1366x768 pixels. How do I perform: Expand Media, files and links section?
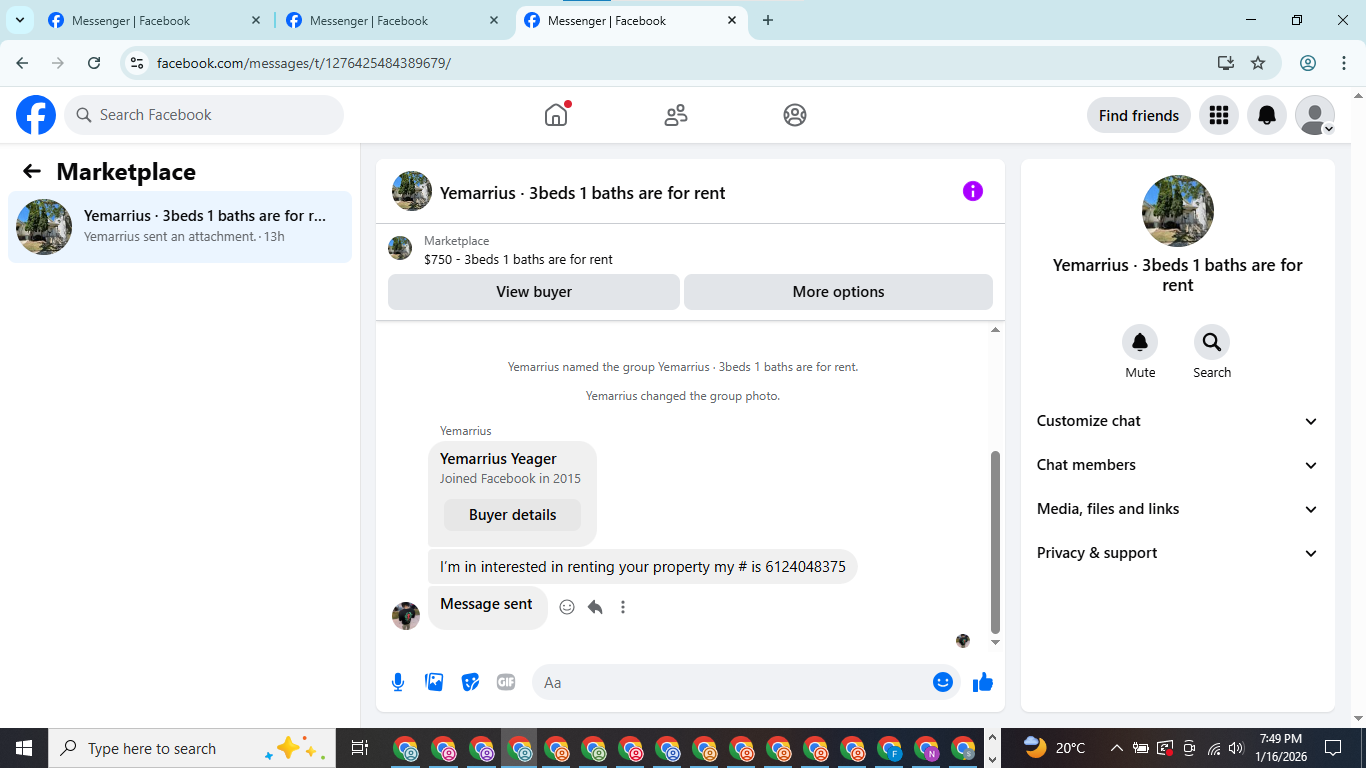pyautogui.click(x=1178, y=509)
